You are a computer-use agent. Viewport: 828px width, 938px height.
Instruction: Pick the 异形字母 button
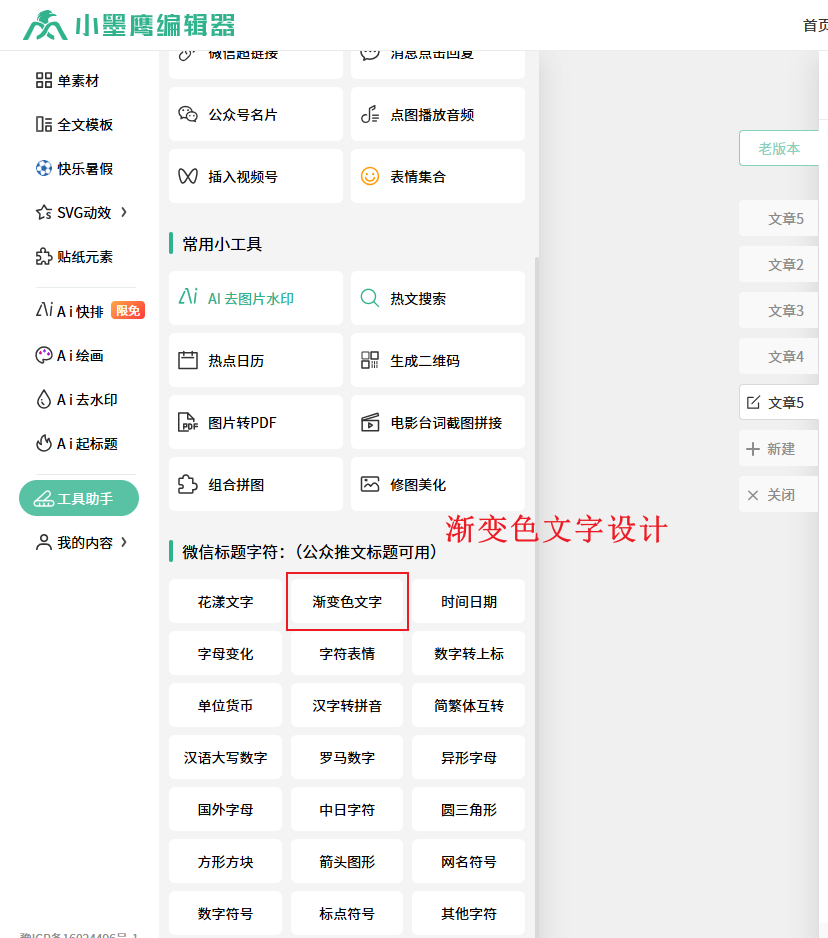point(468,757)
